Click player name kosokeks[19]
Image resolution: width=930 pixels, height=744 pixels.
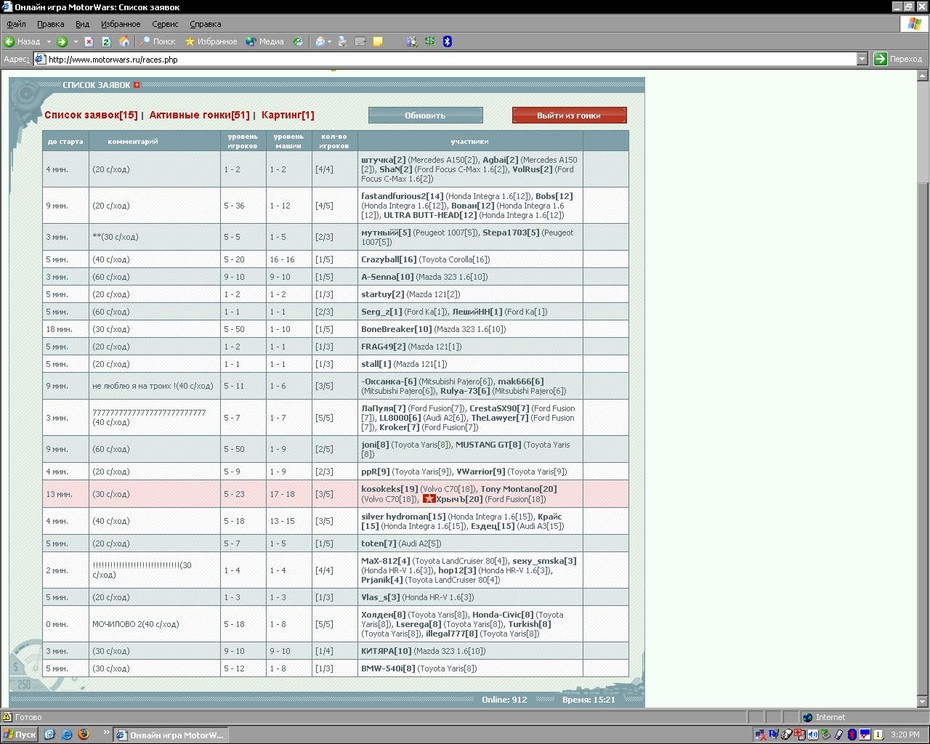click(390, 489)
